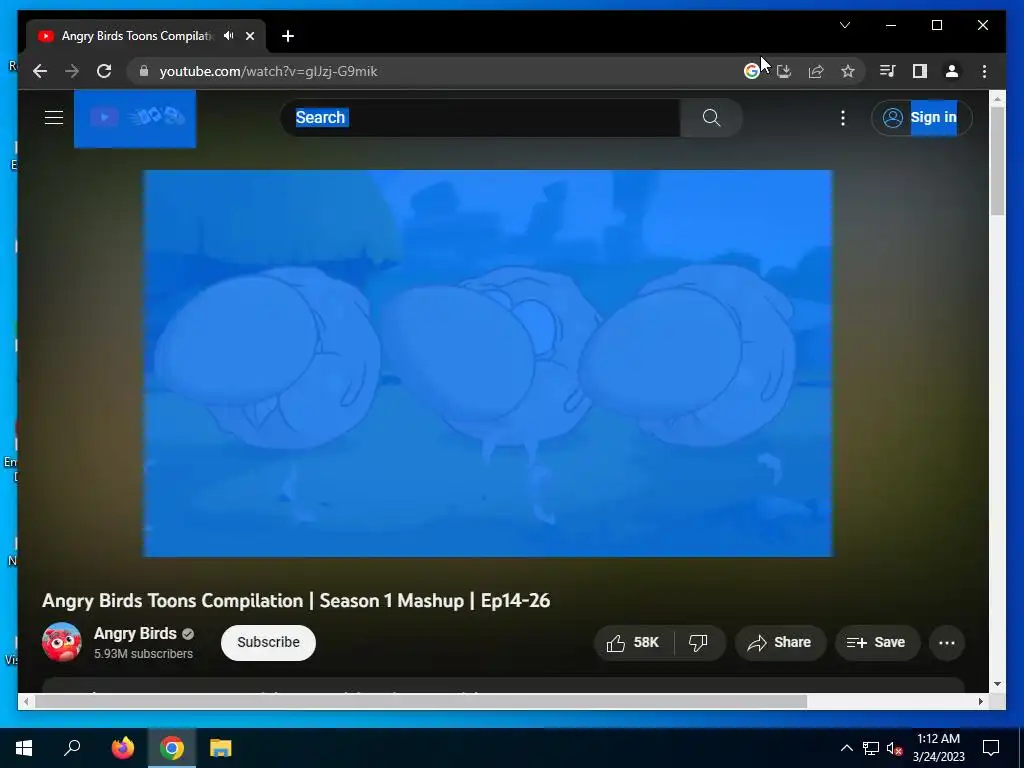Subscribe to the Angry Birds channel
1024x768 pixels.
(x=268, y=643)
